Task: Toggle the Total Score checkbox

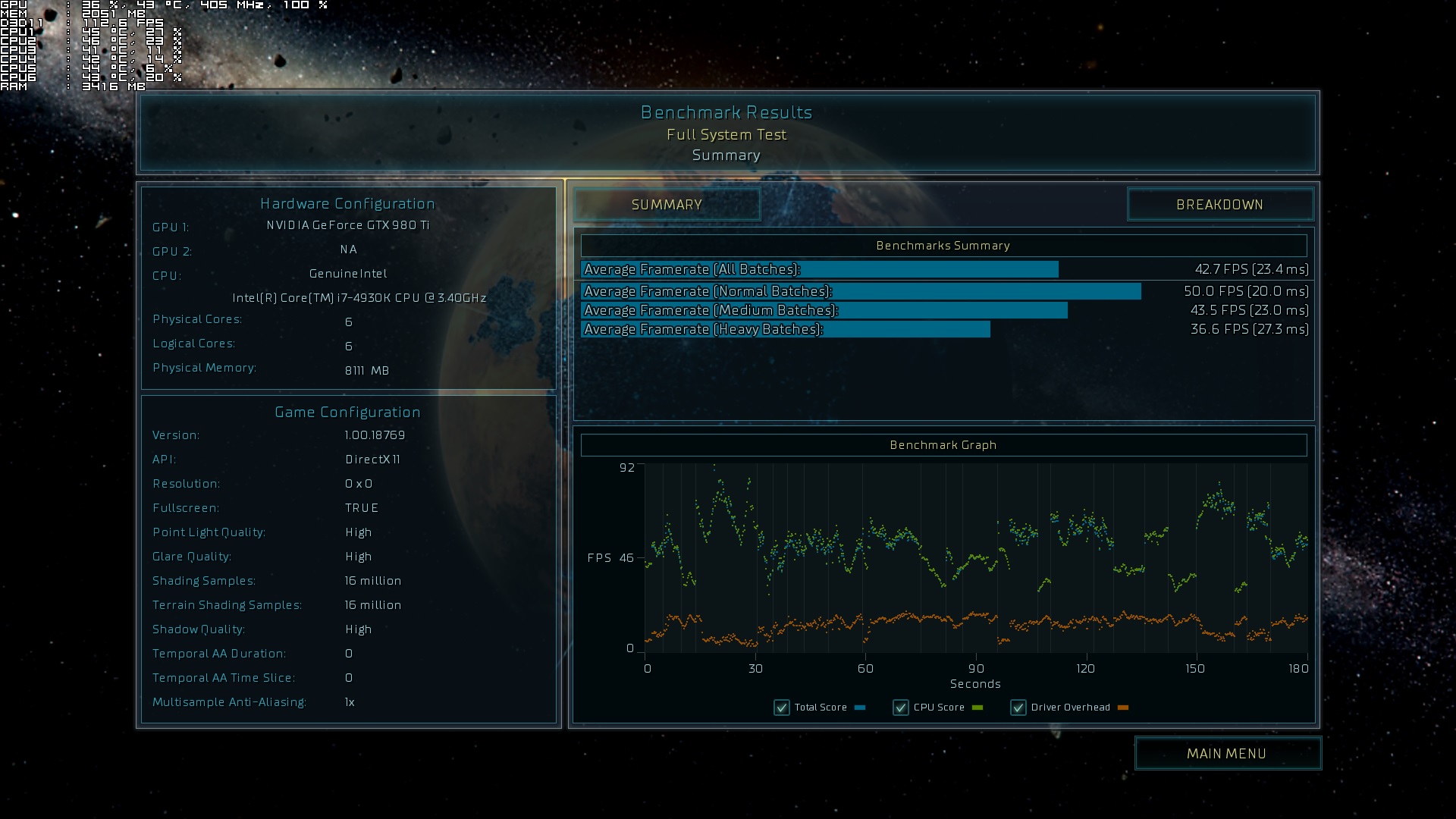Action: point(782,708)
